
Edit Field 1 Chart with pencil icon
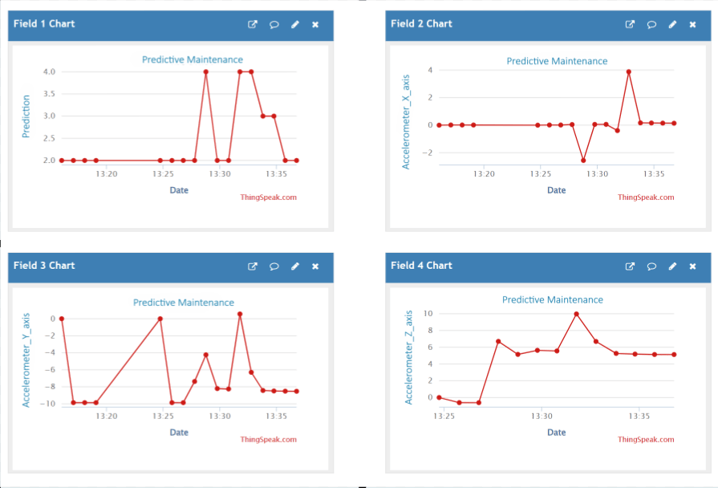click(x=295, y=24)
